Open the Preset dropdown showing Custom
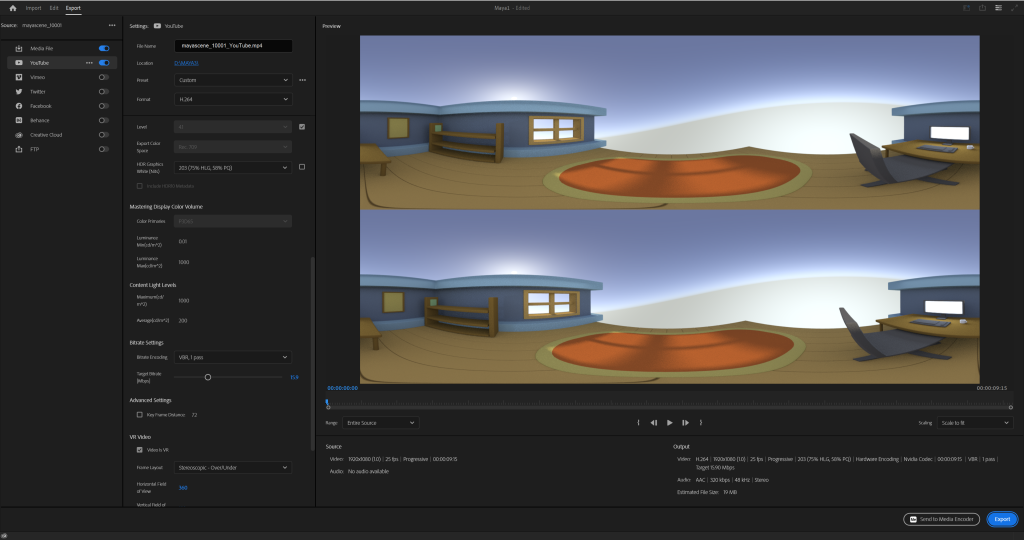Screen dimensions: 1024x540 coord(233,80)
